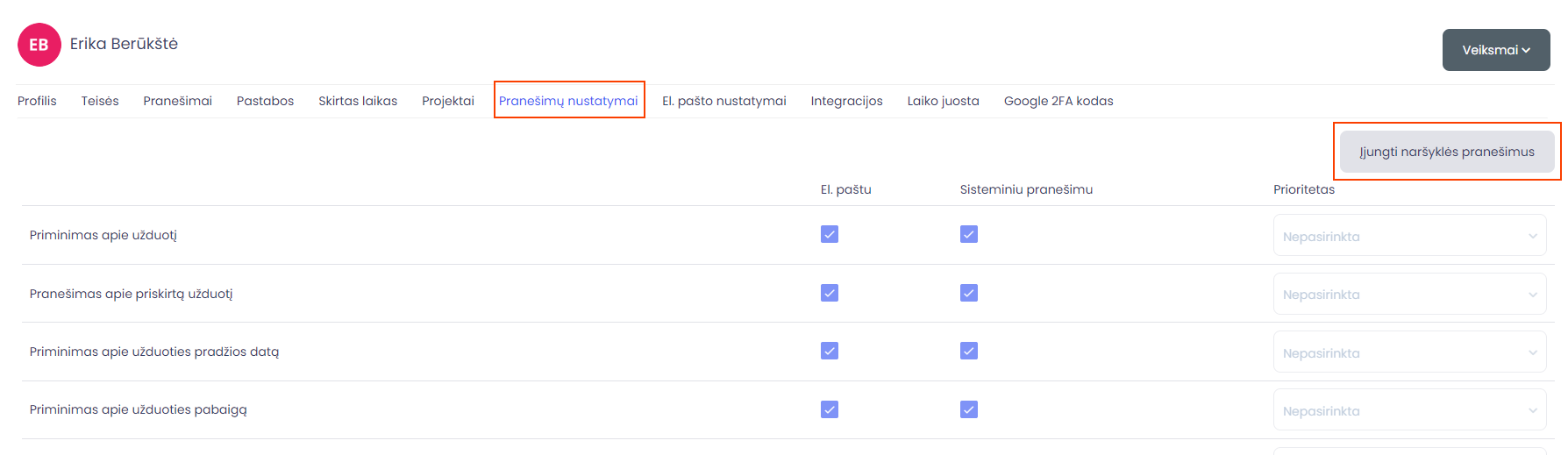
Task: Toggle Sisteminiu pranešimu for užduoties pabaigą reminder
Action: pos(969,409)
